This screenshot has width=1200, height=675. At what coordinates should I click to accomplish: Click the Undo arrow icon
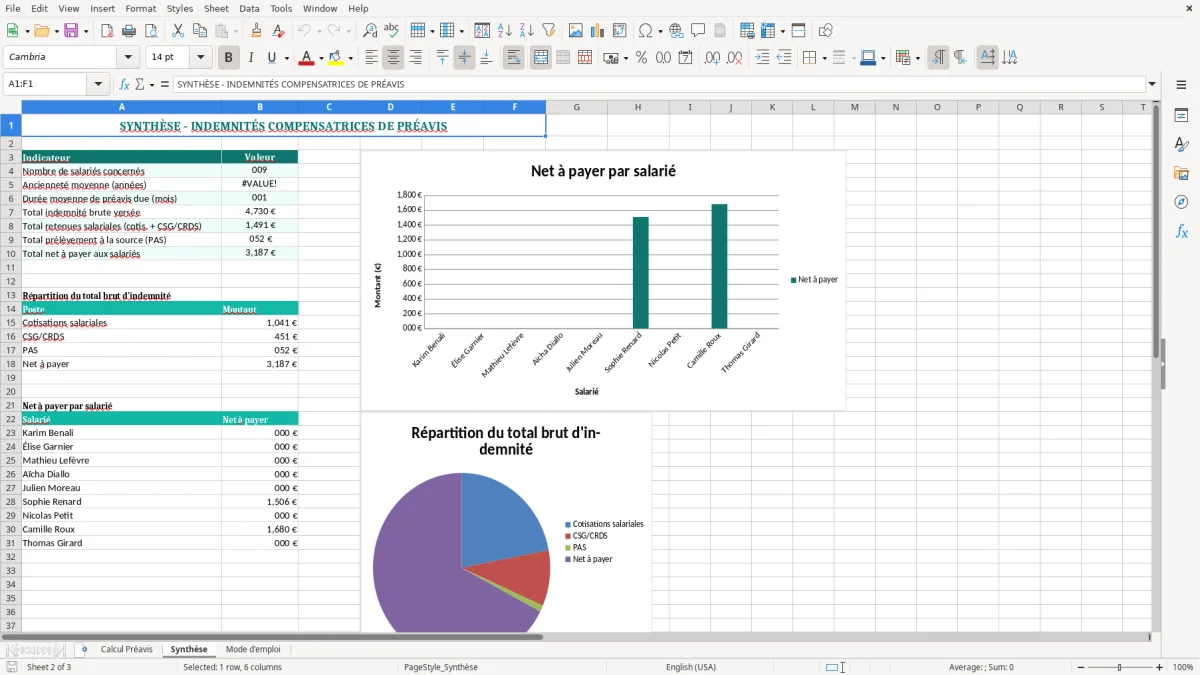point(305,31)
